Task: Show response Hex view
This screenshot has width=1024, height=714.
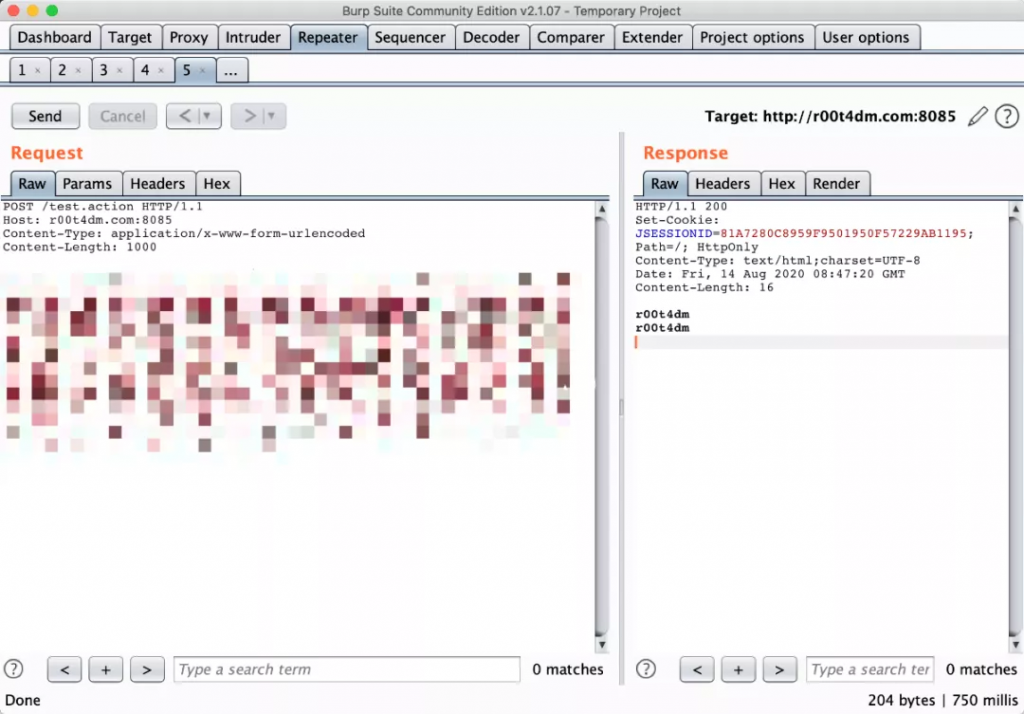Action: tap(782, 184)
